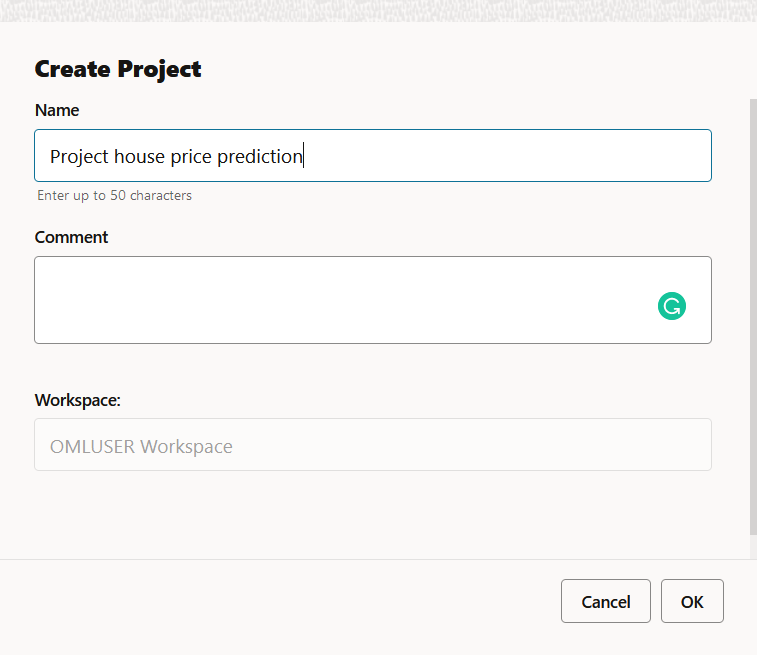Place cursor on the word "prediction" in Name
This screenshot has height=655, width=757.
pos(259,156)
